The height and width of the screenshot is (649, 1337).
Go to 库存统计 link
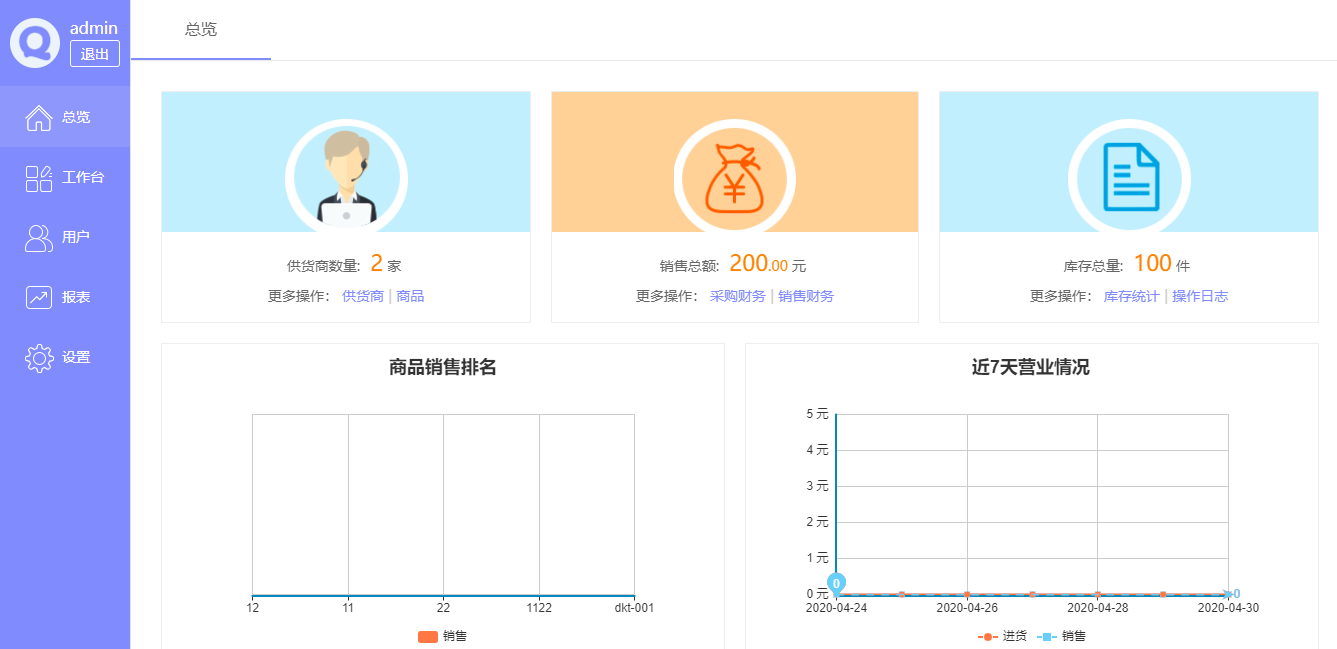[x=1131, y=296]
